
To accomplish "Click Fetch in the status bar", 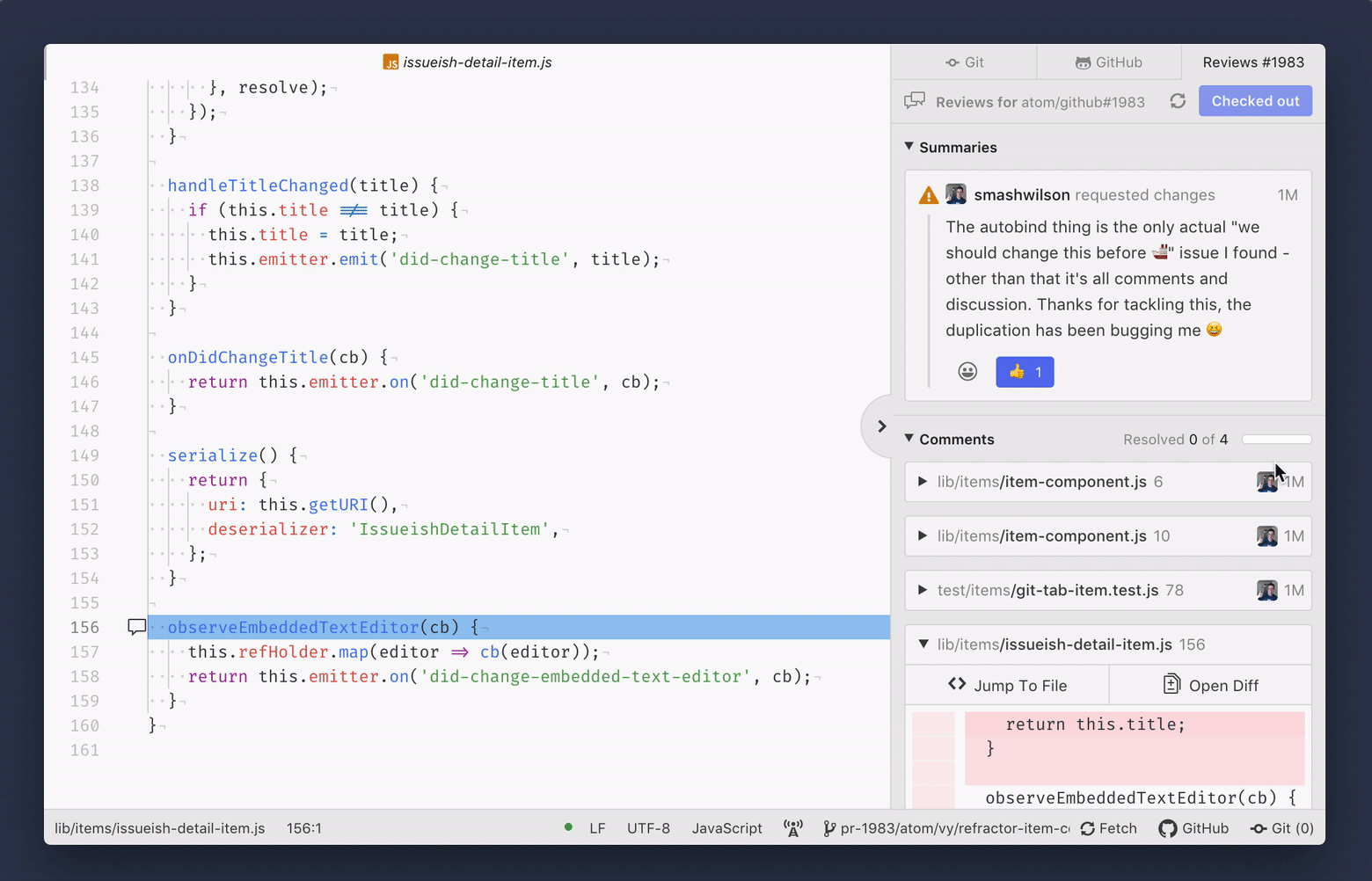I will click(x=1109, y=828).
